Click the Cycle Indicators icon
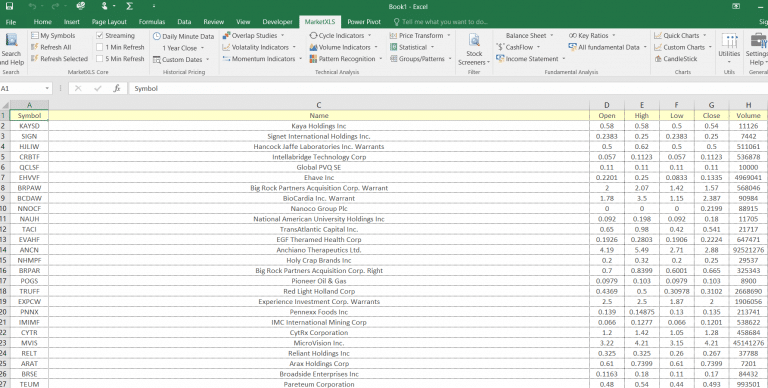The height and width of the screenshot is (388, 768). coord(313,36)
